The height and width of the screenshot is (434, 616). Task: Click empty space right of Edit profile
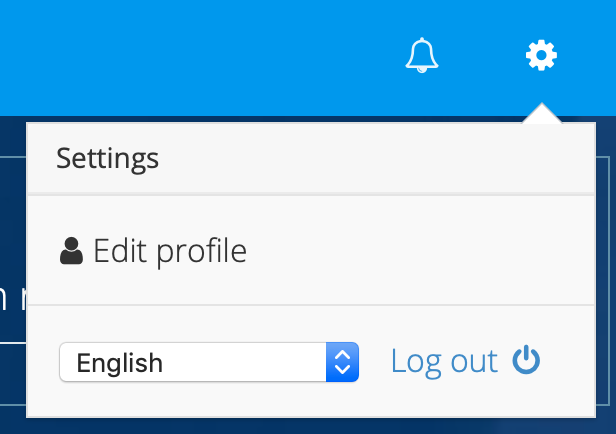[420, 250]
